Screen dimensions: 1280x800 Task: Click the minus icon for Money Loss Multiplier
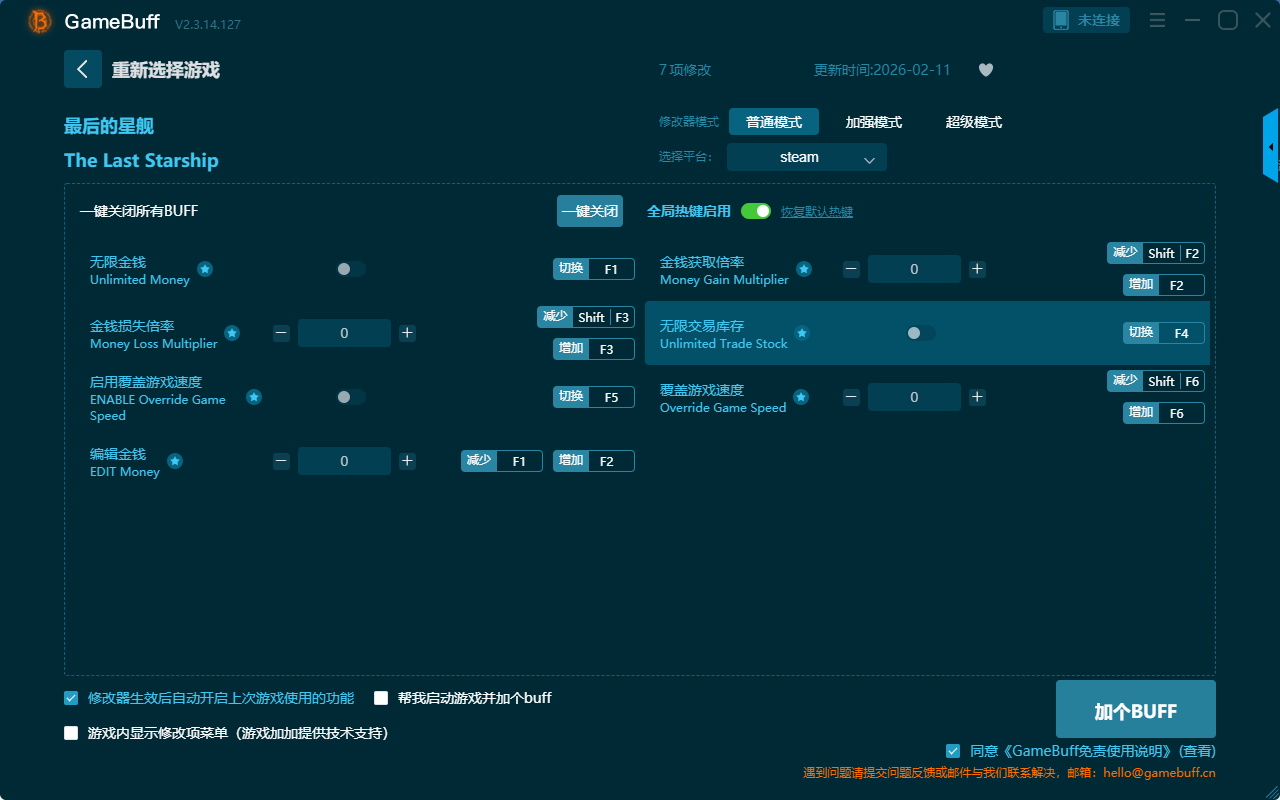[x=281, y=333]
